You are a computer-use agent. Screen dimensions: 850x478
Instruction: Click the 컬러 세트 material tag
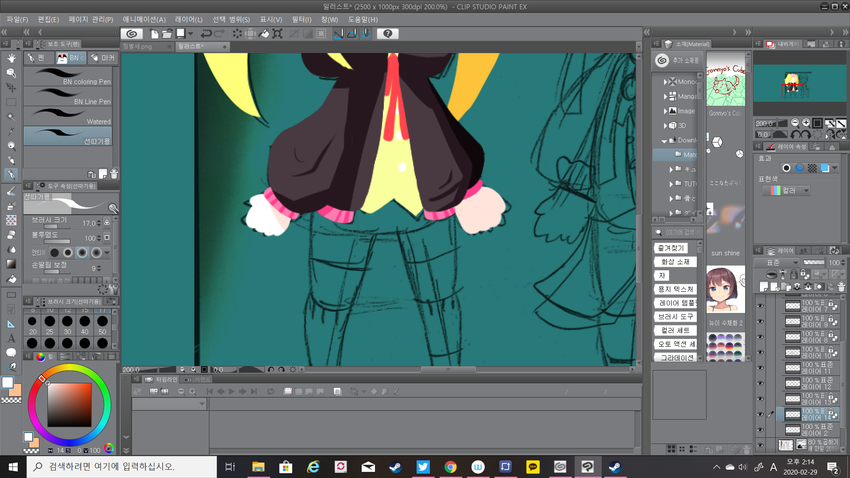click(x=675, y=330)
